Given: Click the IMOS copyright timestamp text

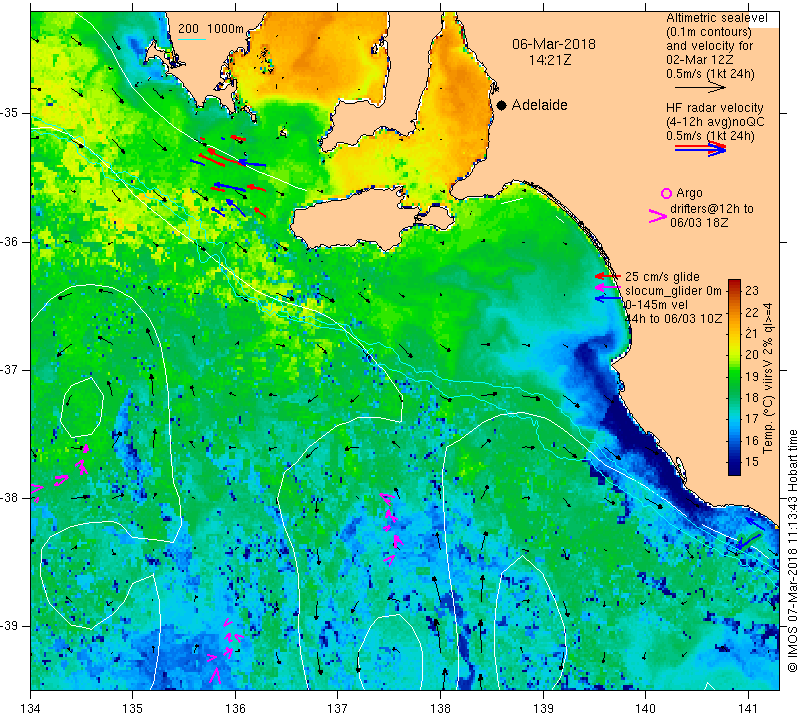Looking at the screenshot, I should tap(792, 551).
